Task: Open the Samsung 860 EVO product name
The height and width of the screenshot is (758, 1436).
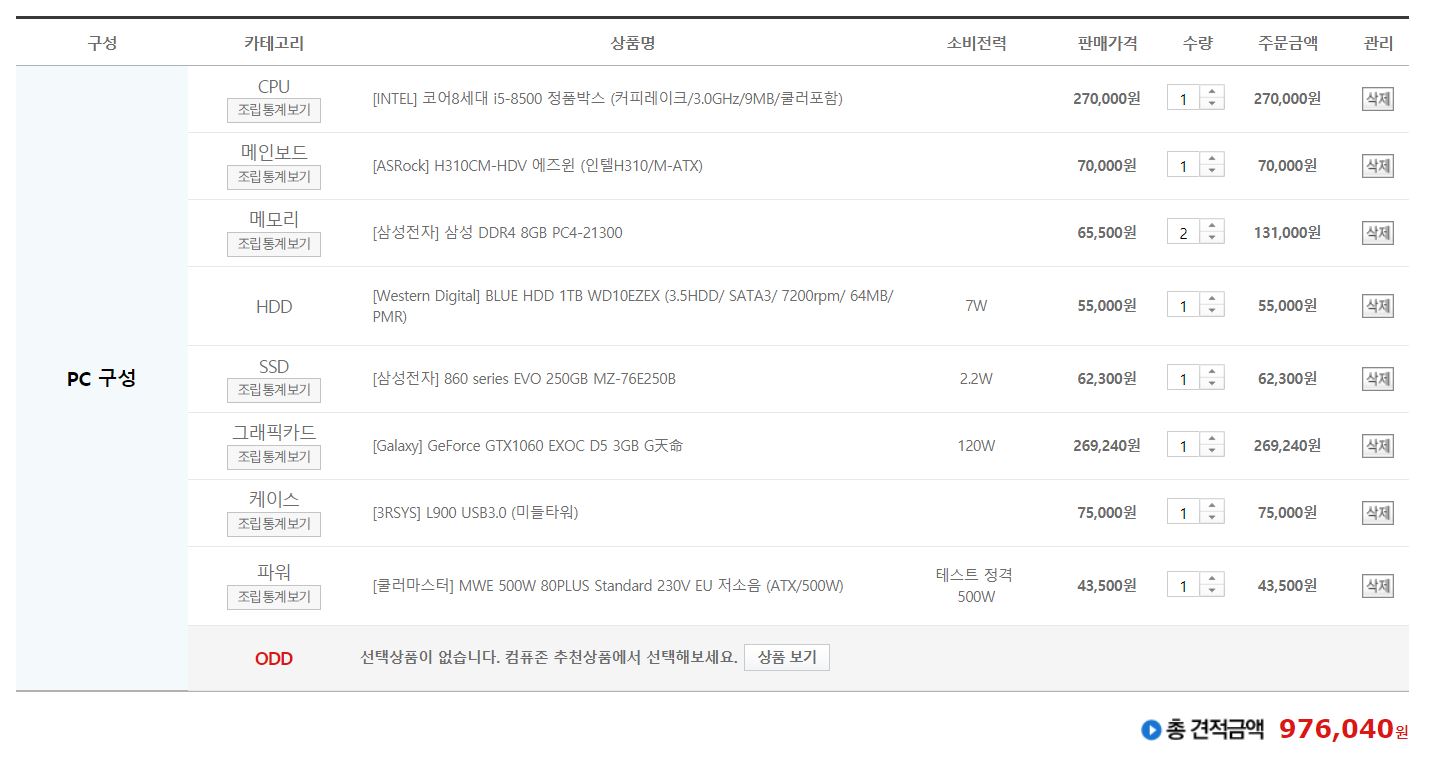Action: pyautogui.click(x=524, y=379)
